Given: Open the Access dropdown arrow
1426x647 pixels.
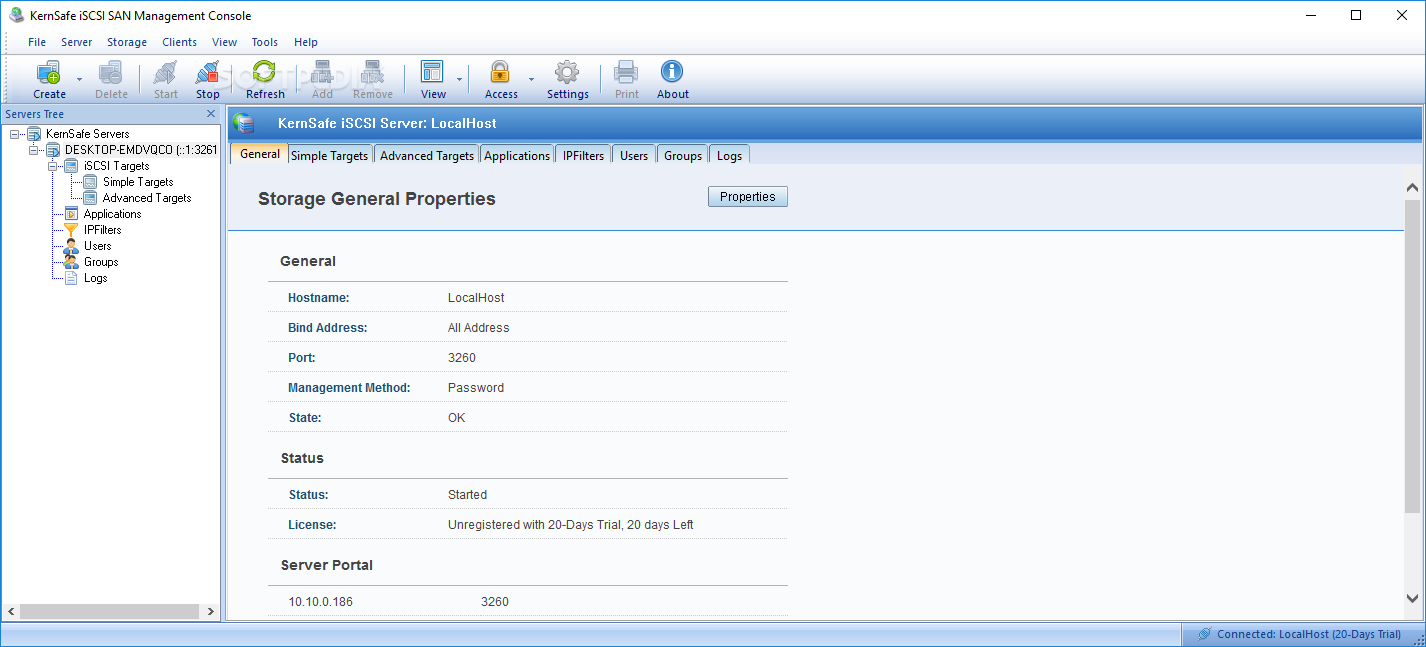Looking at the screenshot, I should [x=531, y=79].
